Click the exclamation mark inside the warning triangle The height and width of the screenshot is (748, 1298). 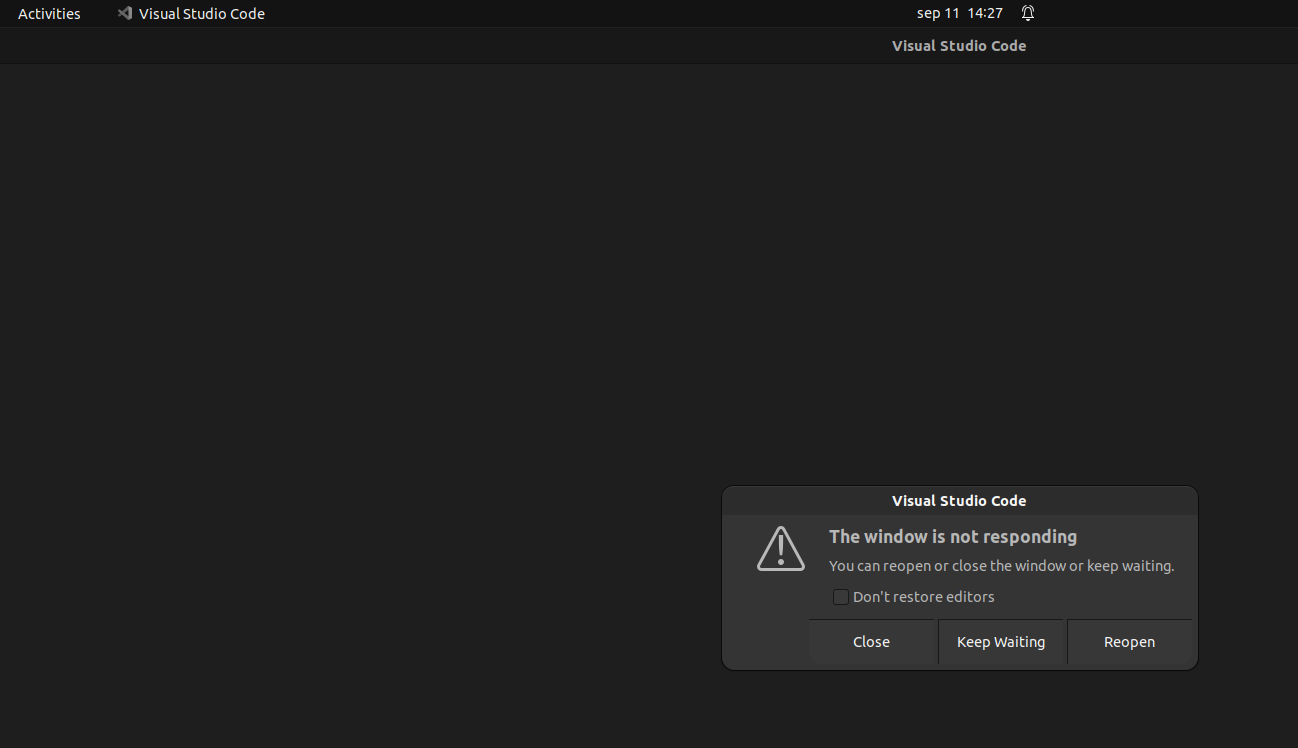pyautogui.click(x=781, y=551)
